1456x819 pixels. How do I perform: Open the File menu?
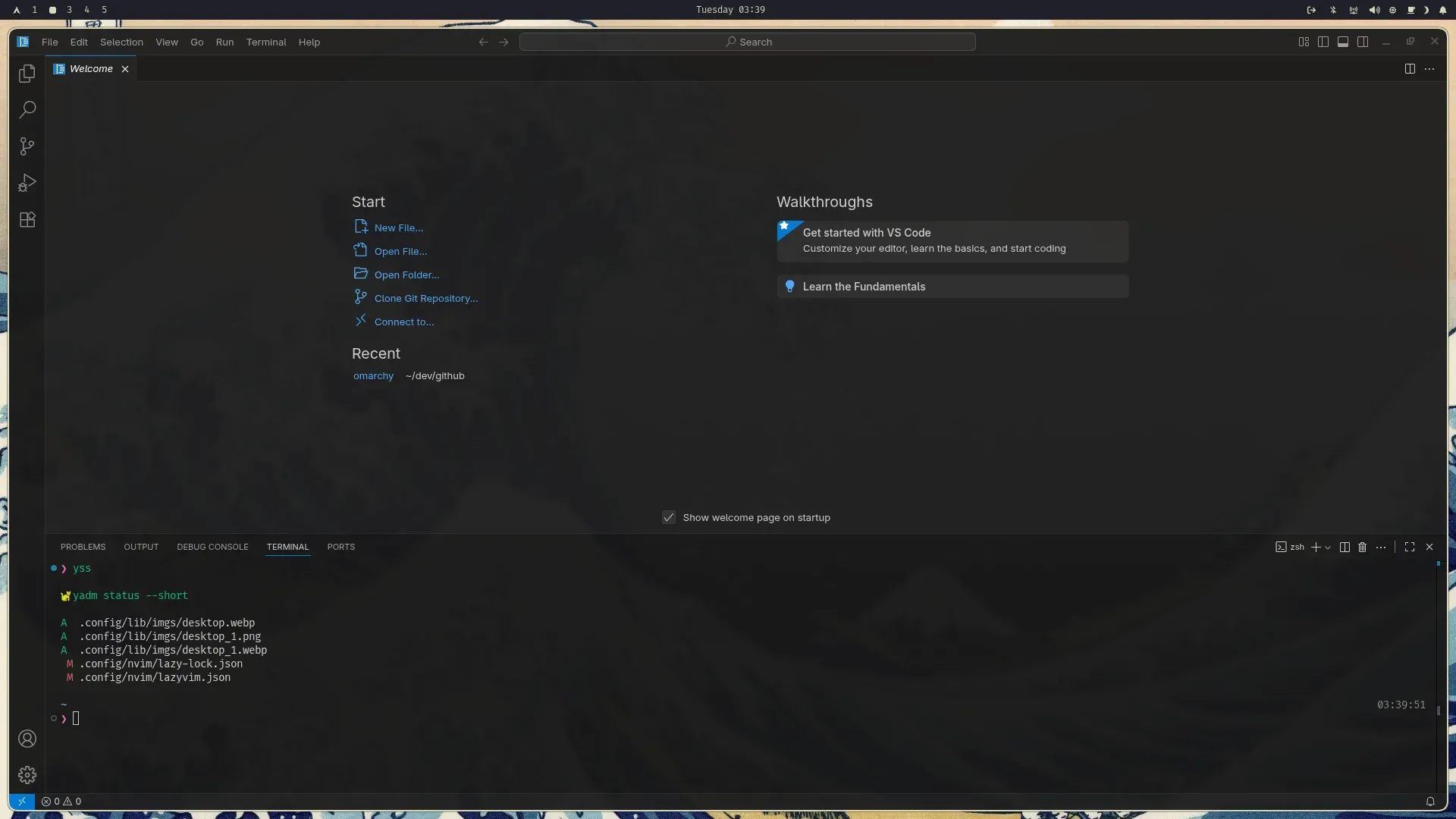50,42
